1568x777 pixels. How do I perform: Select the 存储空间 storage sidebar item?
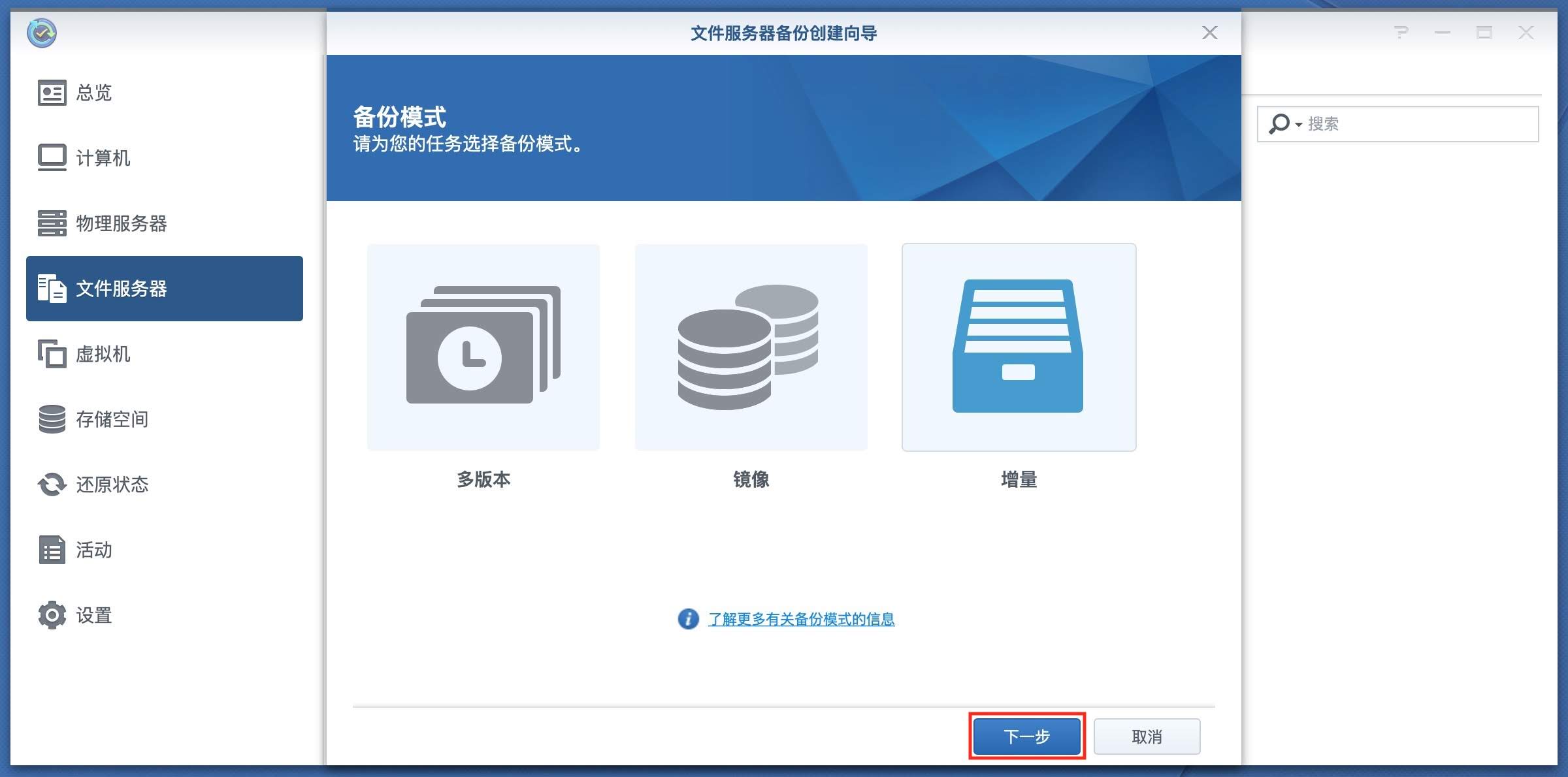[111, 419]
